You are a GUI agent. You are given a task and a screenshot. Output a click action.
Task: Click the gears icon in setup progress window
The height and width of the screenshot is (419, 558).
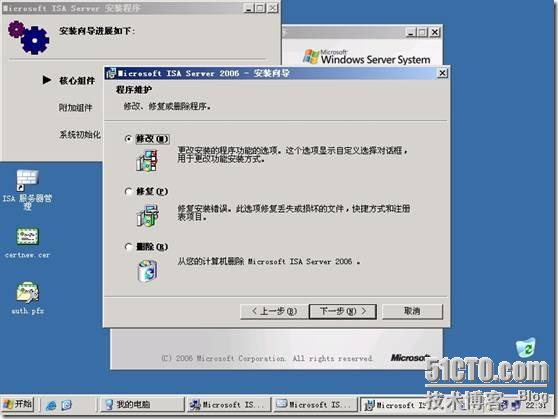(28, 37)
